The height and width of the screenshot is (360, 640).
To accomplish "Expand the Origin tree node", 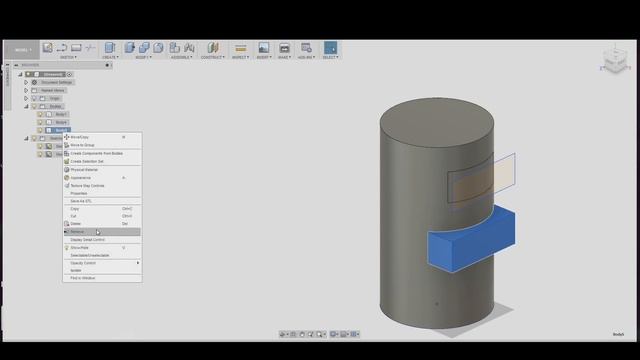I will coord(26,98).
